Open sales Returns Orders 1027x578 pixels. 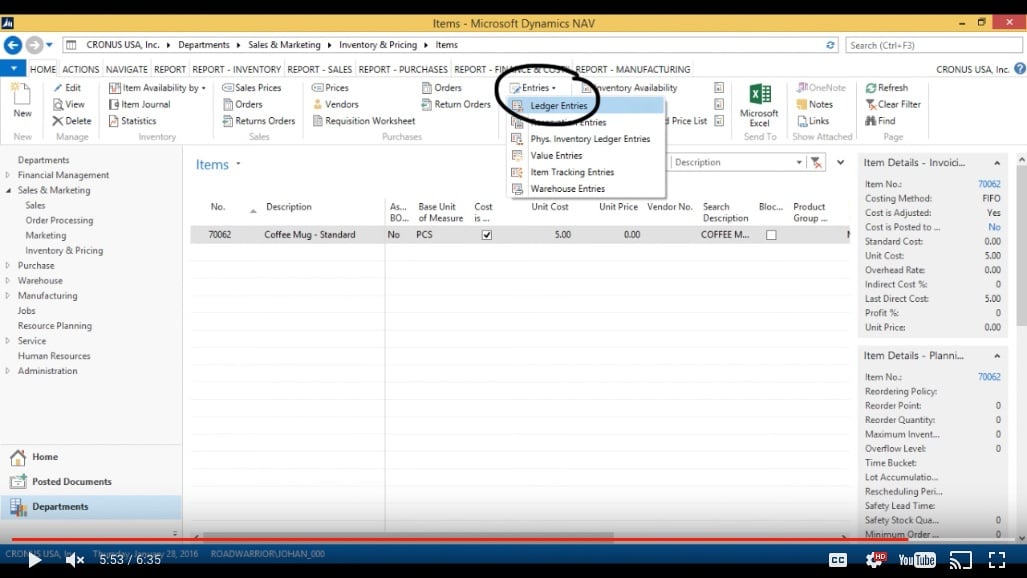pyautogui.click(x=259, y=121)
